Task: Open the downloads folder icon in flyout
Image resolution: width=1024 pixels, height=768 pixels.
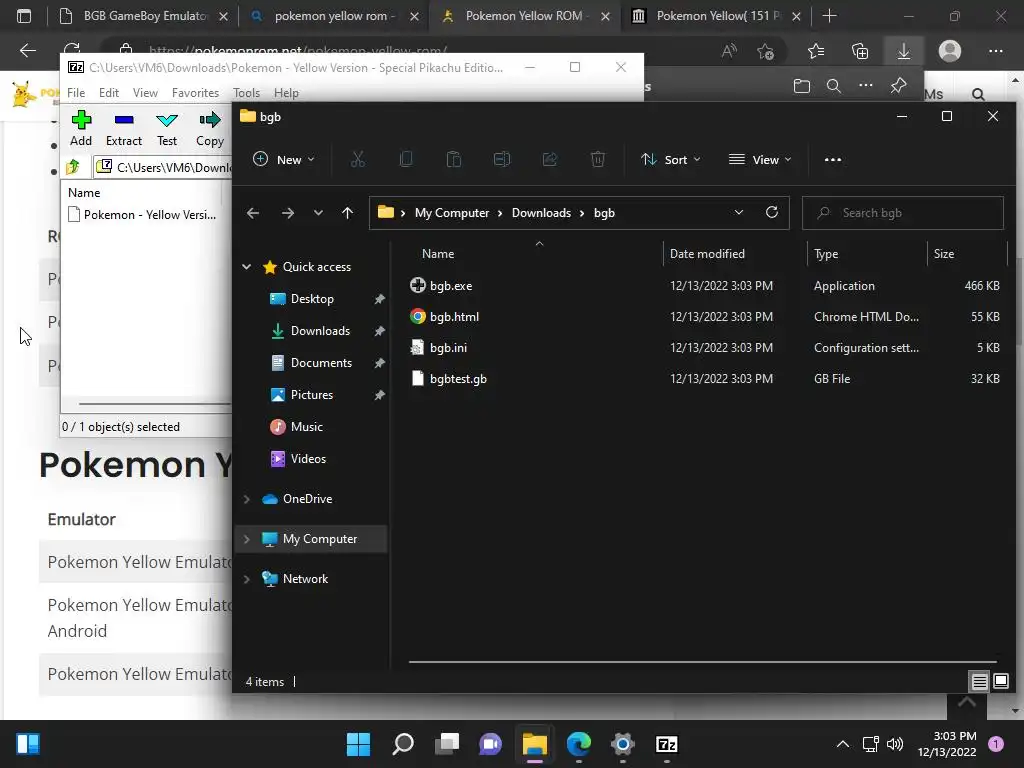Action: coord(801,86)
